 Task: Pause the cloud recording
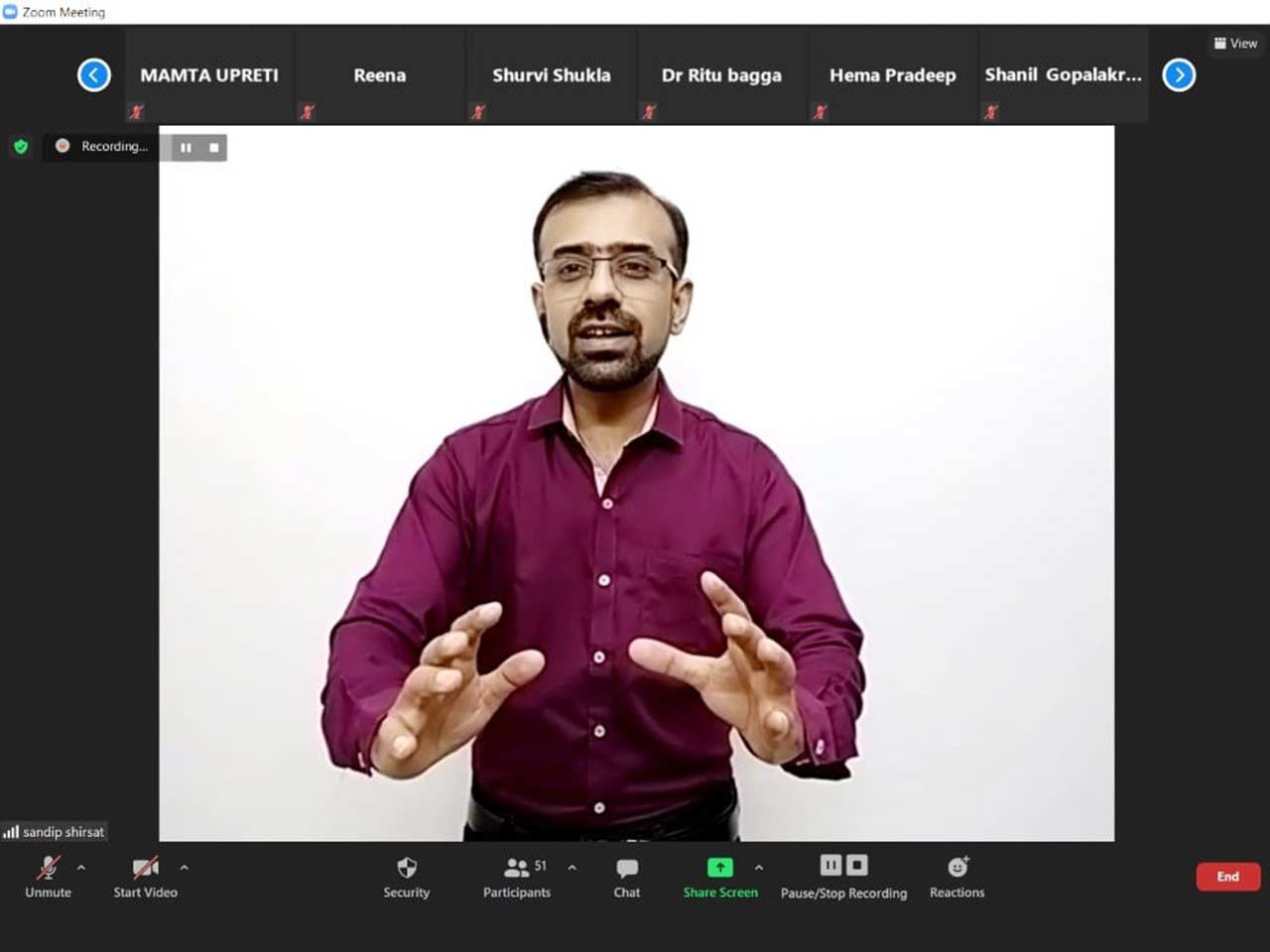coord(829,865)
